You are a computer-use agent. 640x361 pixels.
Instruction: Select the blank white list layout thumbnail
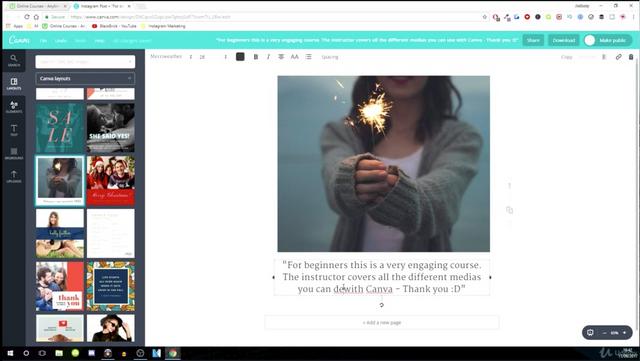(111, 233)
